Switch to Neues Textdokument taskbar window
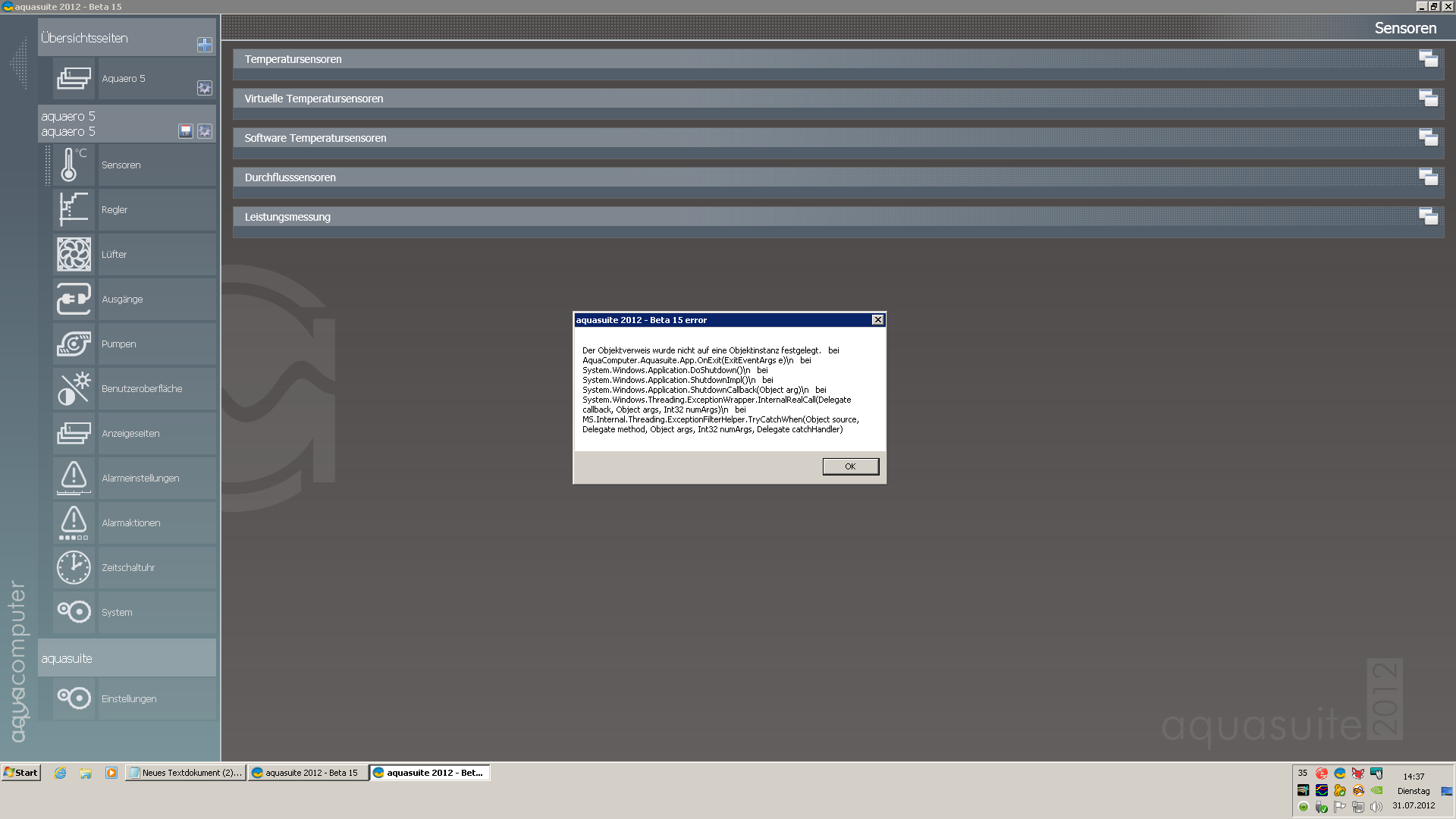The height and width of the screenshot is (819, 1456). pyautogui.click(x=186, y=773)
